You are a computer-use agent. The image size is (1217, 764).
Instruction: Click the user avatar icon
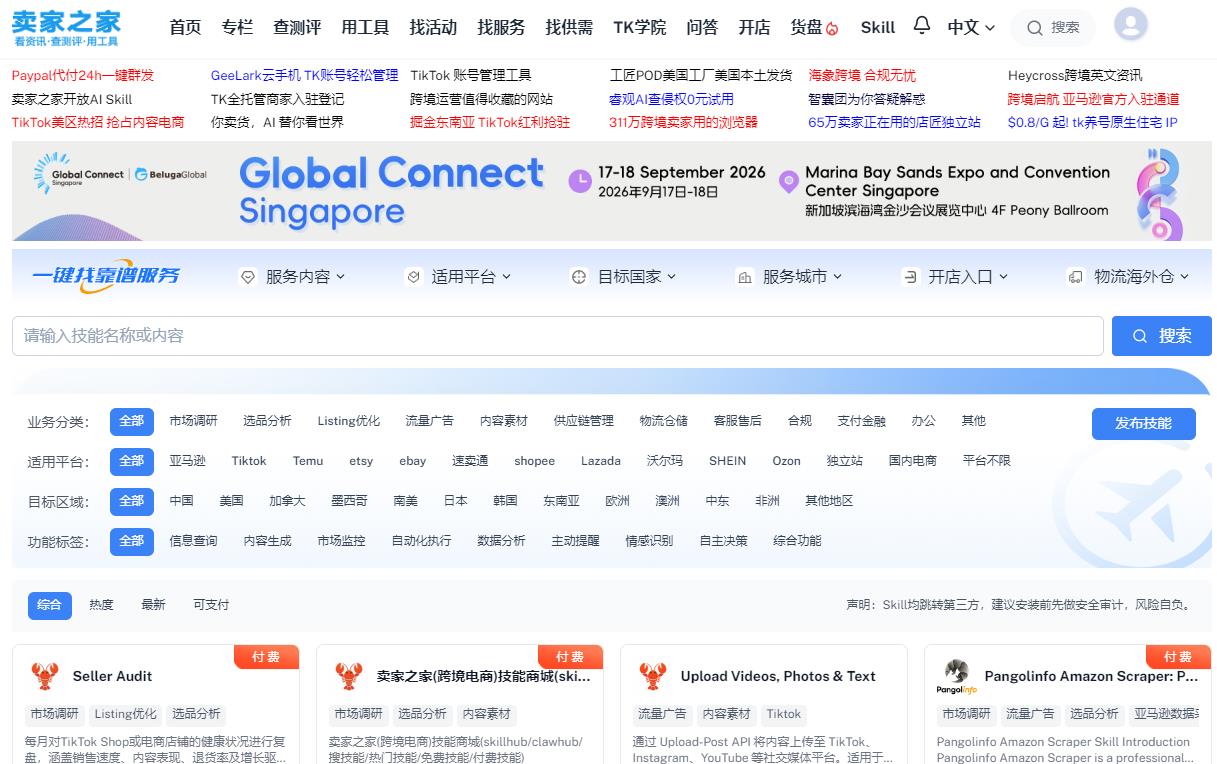tap(1130, 24)
